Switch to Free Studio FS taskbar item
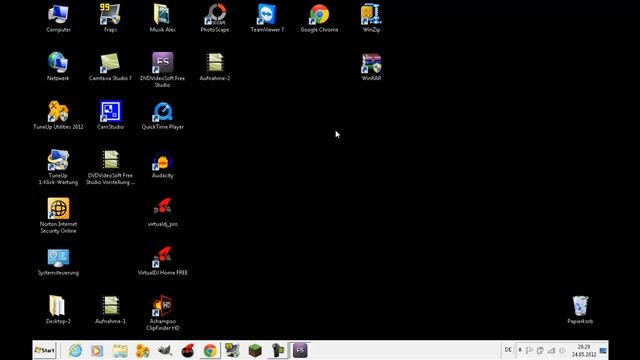Screen dimensions: 640x360 [300, 350]
